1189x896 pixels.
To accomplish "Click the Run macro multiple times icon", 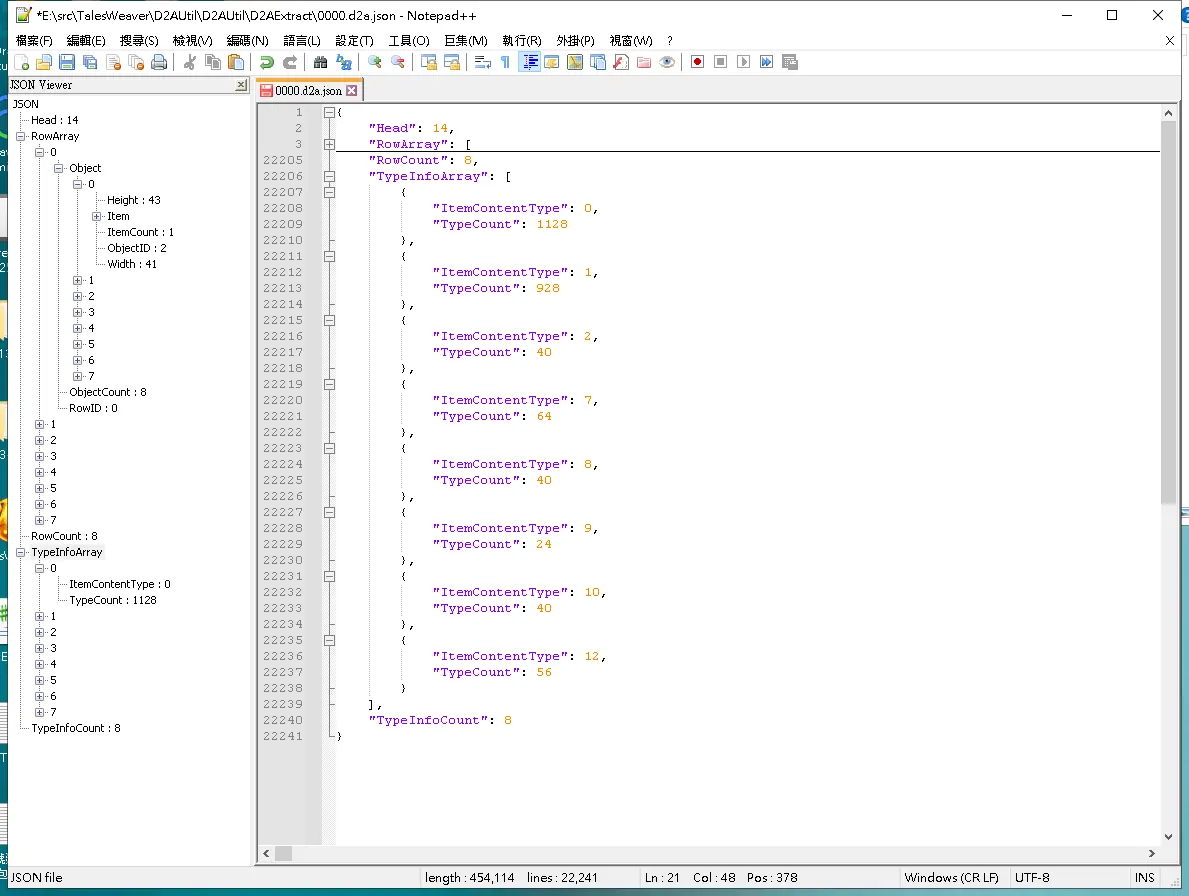I will [x=767, y=62].
